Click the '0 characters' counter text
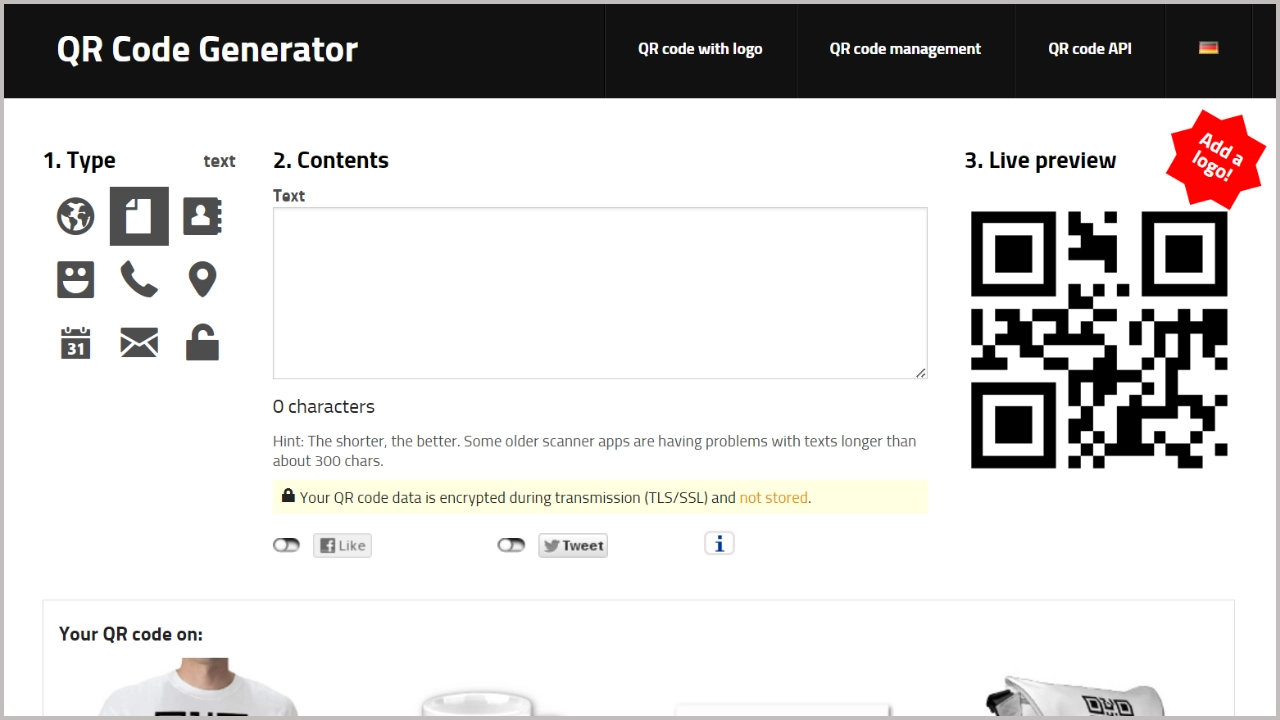This screenshot has width=1280, height=720. (x=324, y=406)
